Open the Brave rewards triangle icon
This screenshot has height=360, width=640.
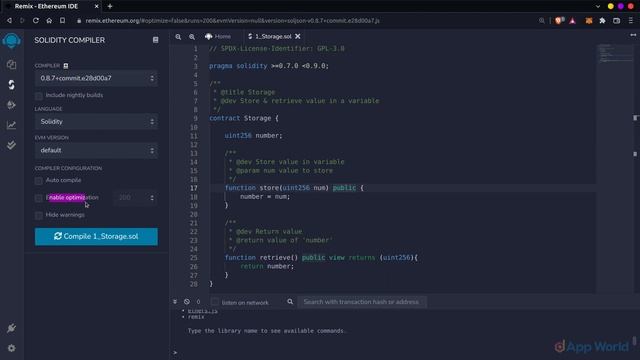[x=573, y=20]
